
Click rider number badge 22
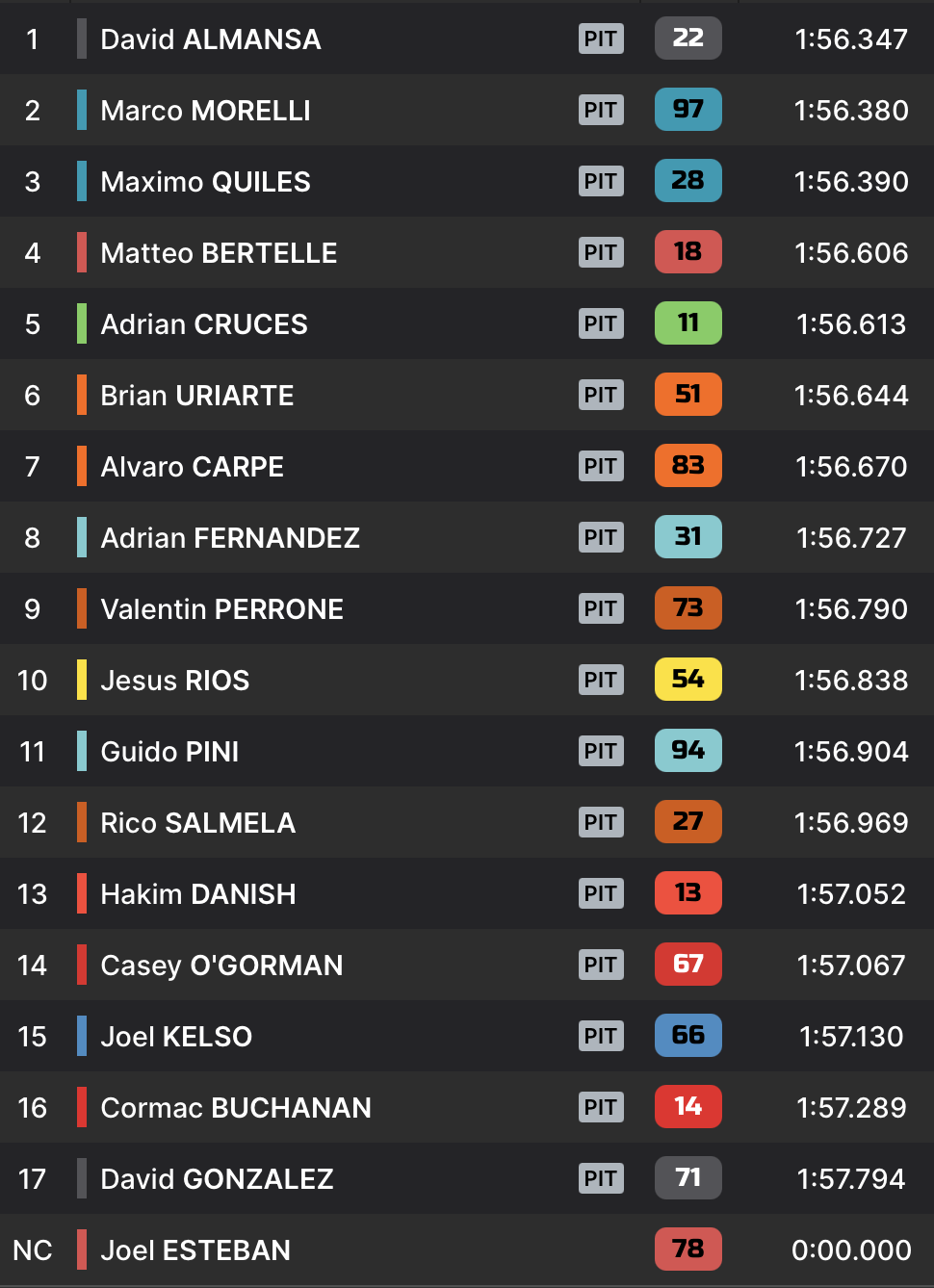[x=688, y=39]
